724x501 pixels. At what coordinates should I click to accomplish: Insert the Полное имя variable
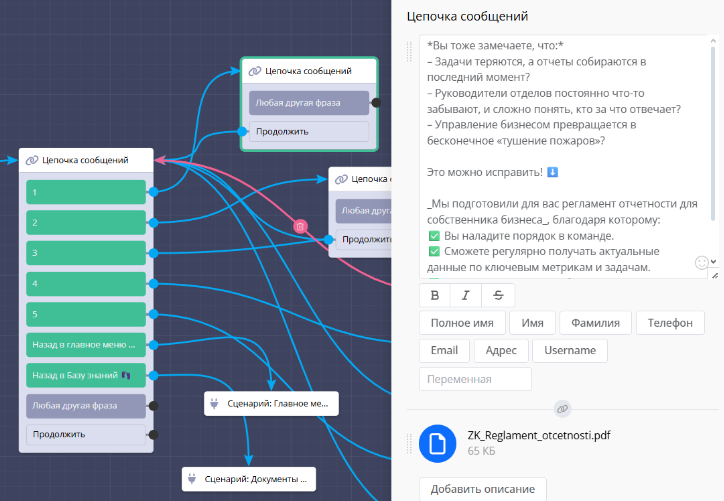462,323
